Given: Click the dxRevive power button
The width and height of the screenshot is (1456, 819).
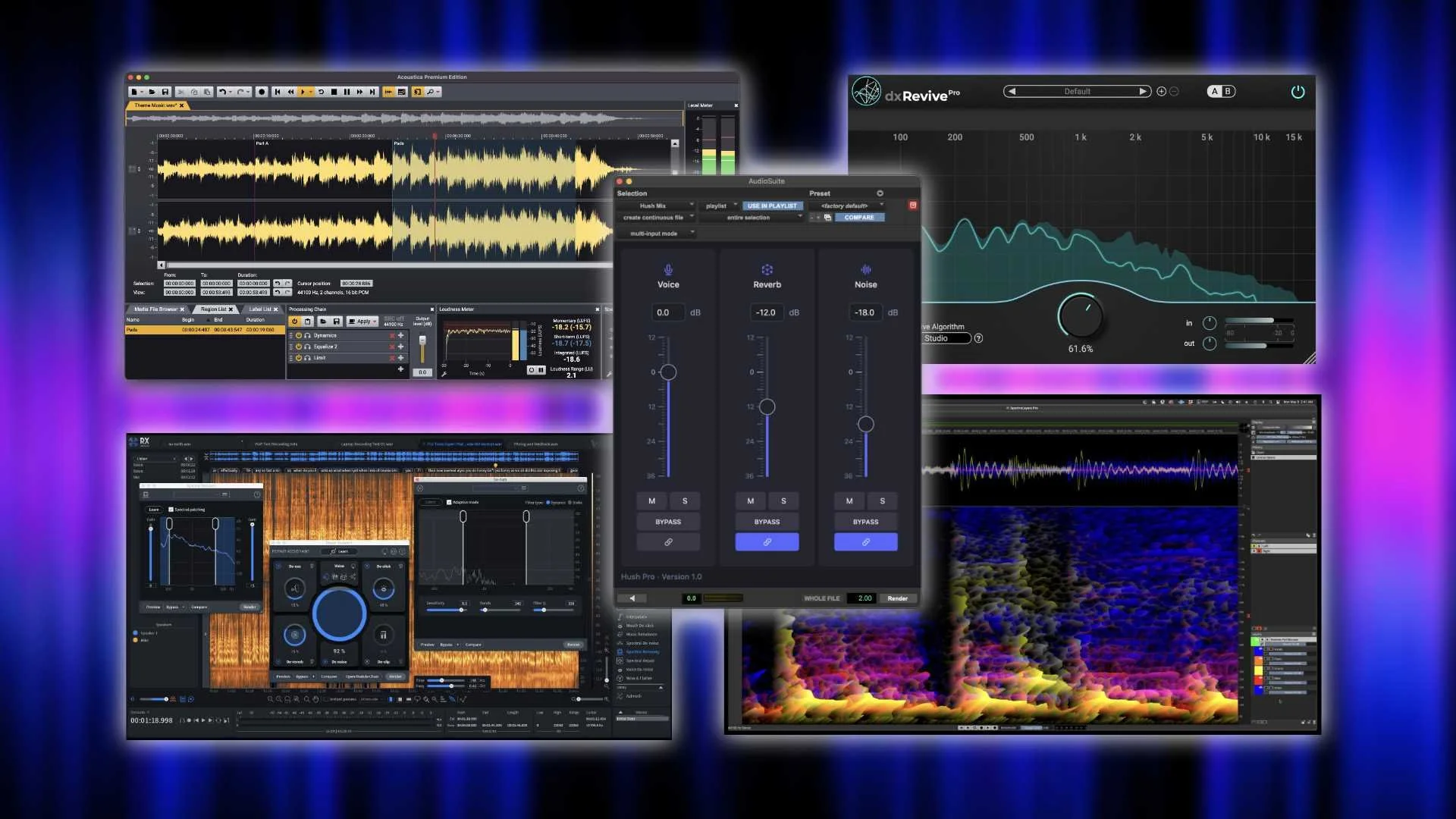Looking at the screenshot, I should [x=1298, y=92].
